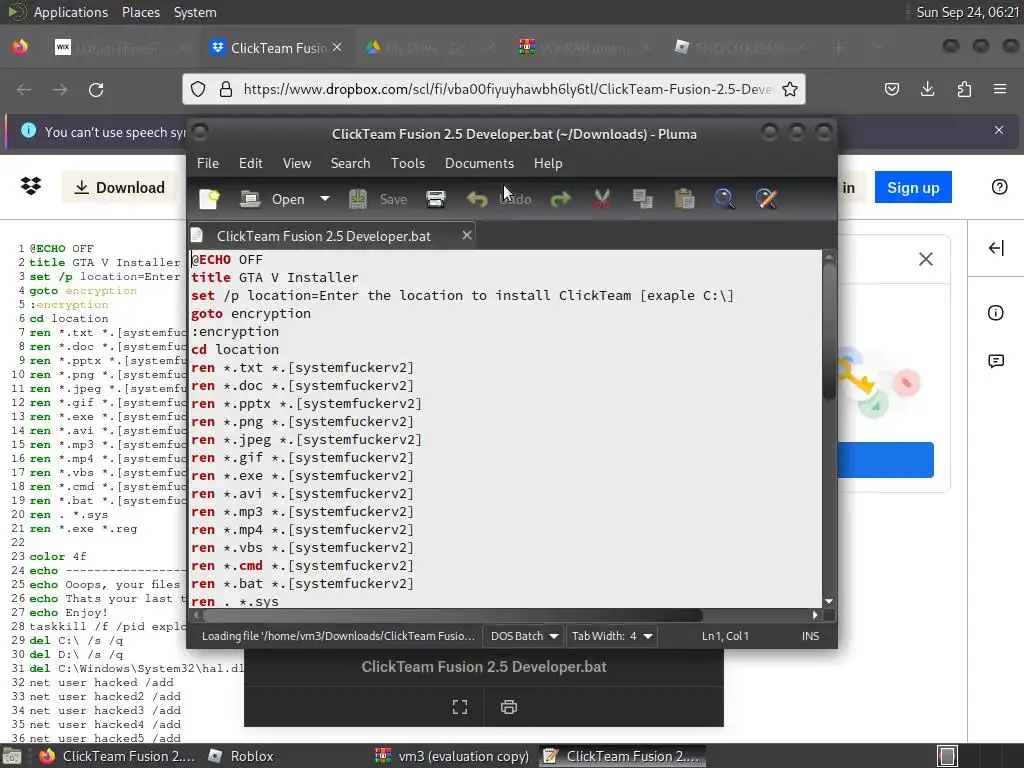Click the Roblox taskbar entry
Screen dimensions: 1024x768
coord(242,756)
